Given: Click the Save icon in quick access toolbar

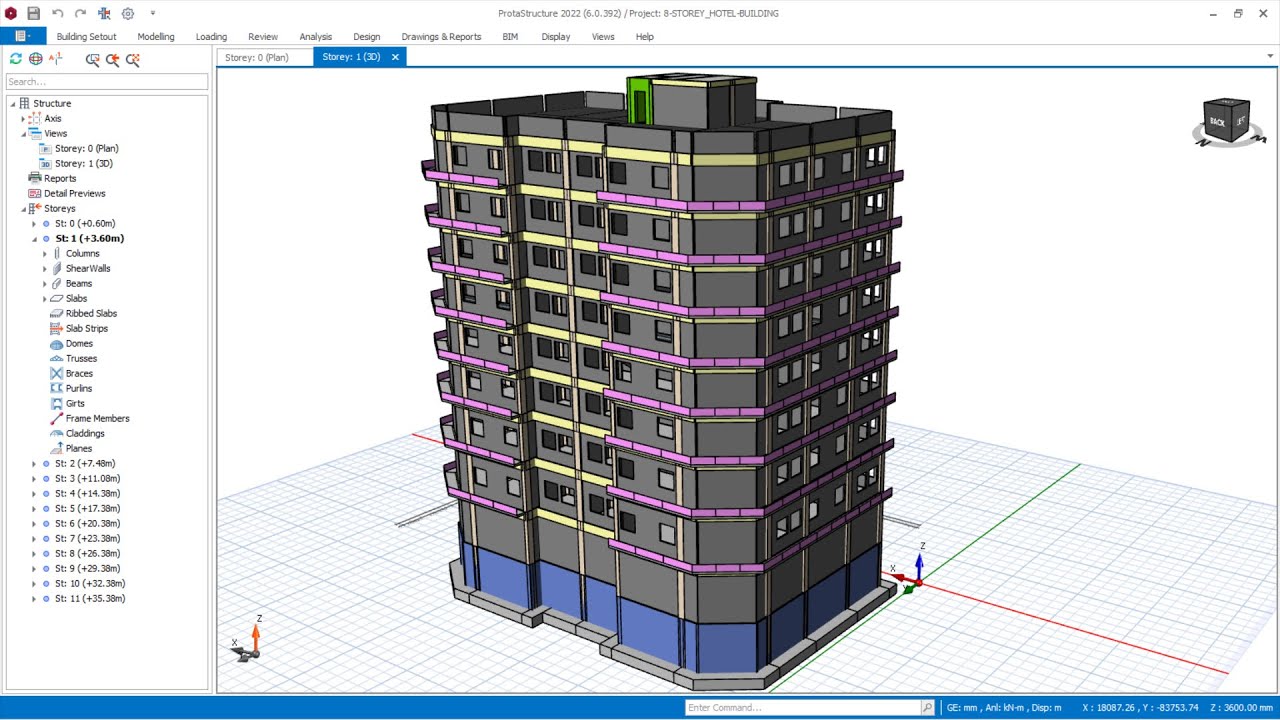Looking at the screenshot, I should (x=33, y=13).
